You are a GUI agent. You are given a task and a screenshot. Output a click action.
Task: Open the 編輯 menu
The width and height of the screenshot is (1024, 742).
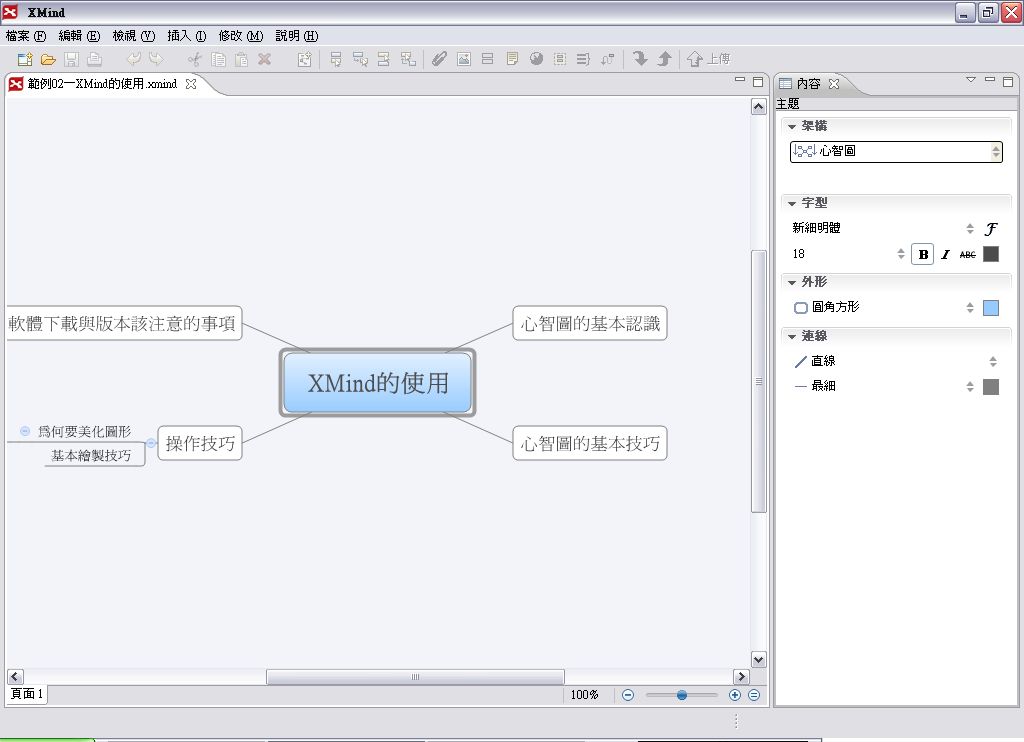pos(79,36)
